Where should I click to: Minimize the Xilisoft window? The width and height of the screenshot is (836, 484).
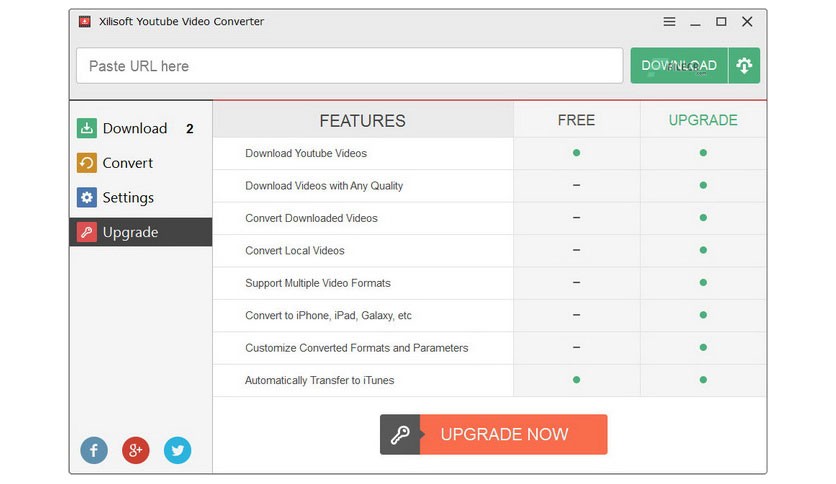695,23
